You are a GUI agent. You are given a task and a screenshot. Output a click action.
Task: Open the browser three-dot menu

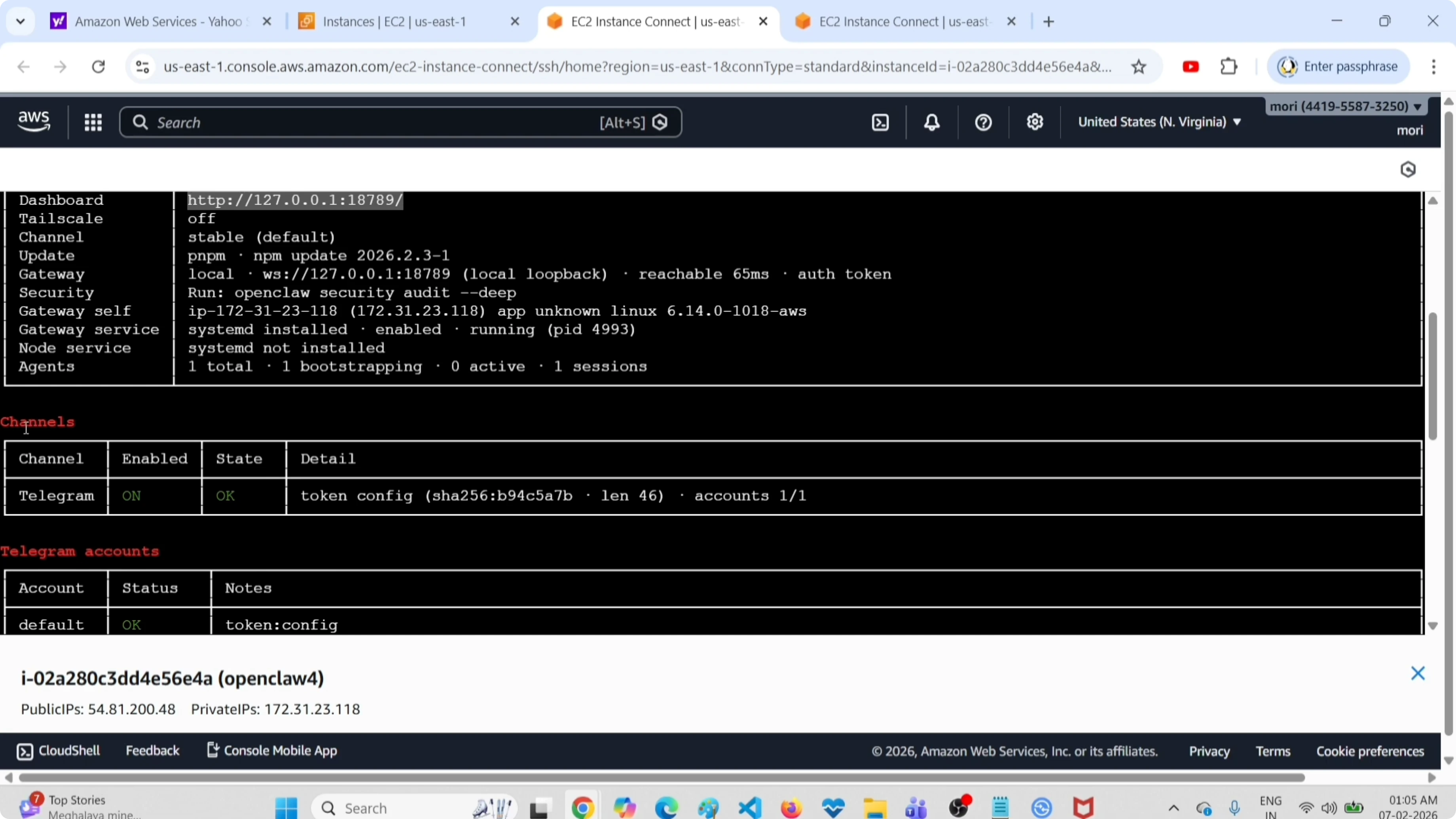1434,66
